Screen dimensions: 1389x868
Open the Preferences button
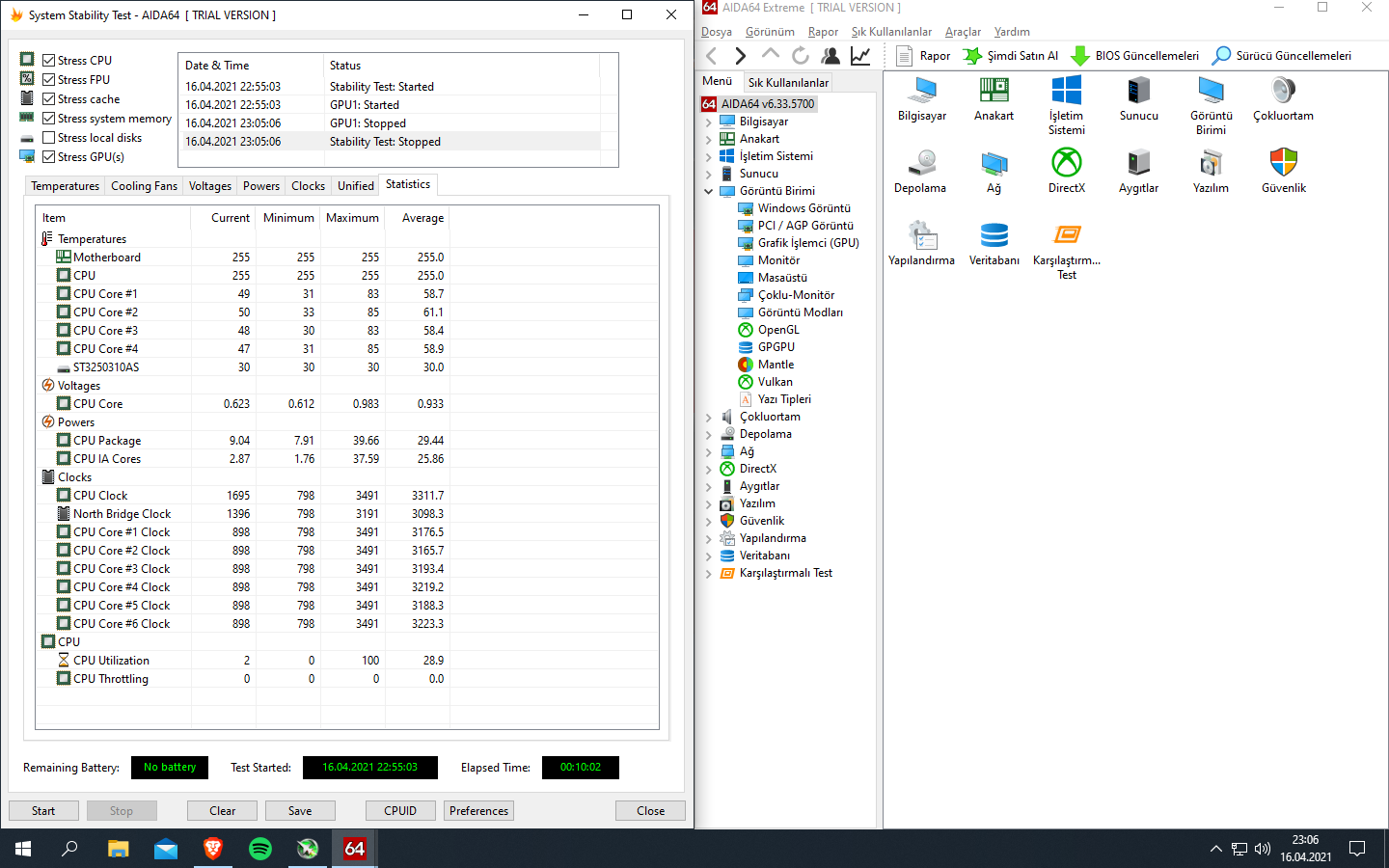pyautogui.click(x=478, y=811)
